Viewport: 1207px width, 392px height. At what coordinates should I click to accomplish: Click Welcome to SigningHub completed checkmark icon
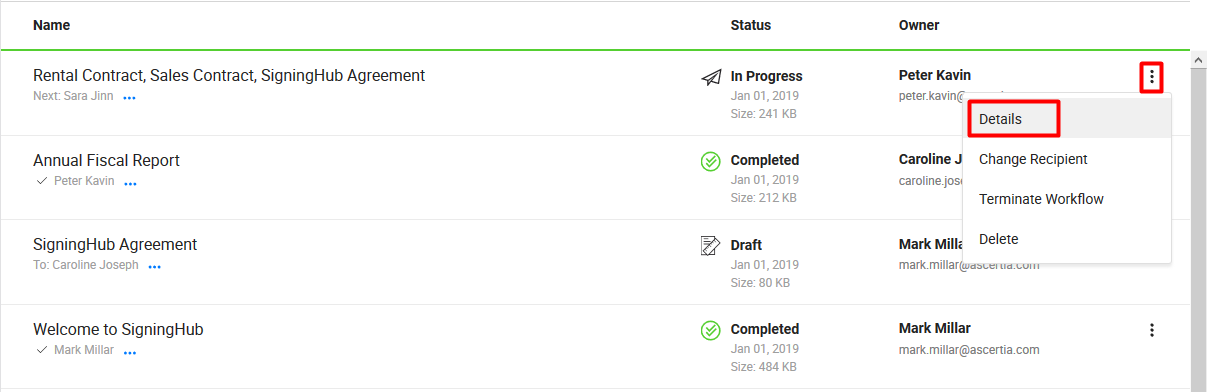coord(711,330)
